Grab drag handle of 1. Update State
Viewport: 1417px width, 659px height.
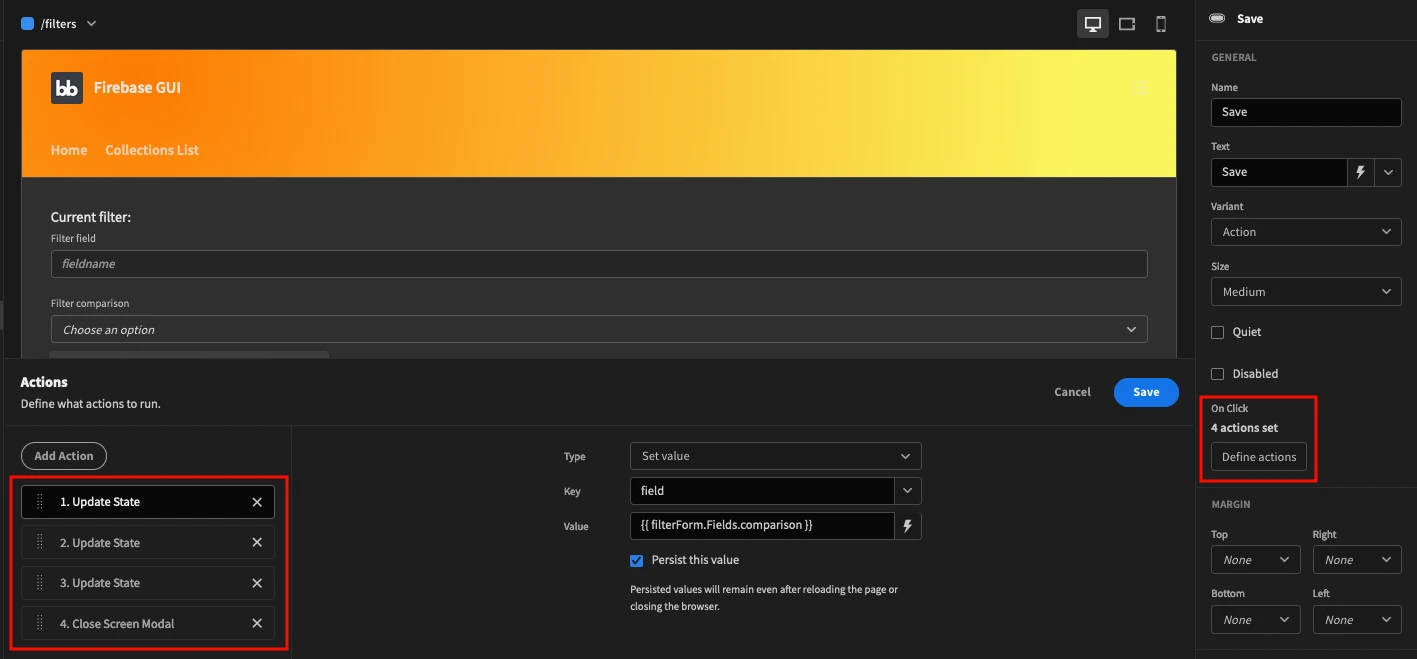[40, 502]
